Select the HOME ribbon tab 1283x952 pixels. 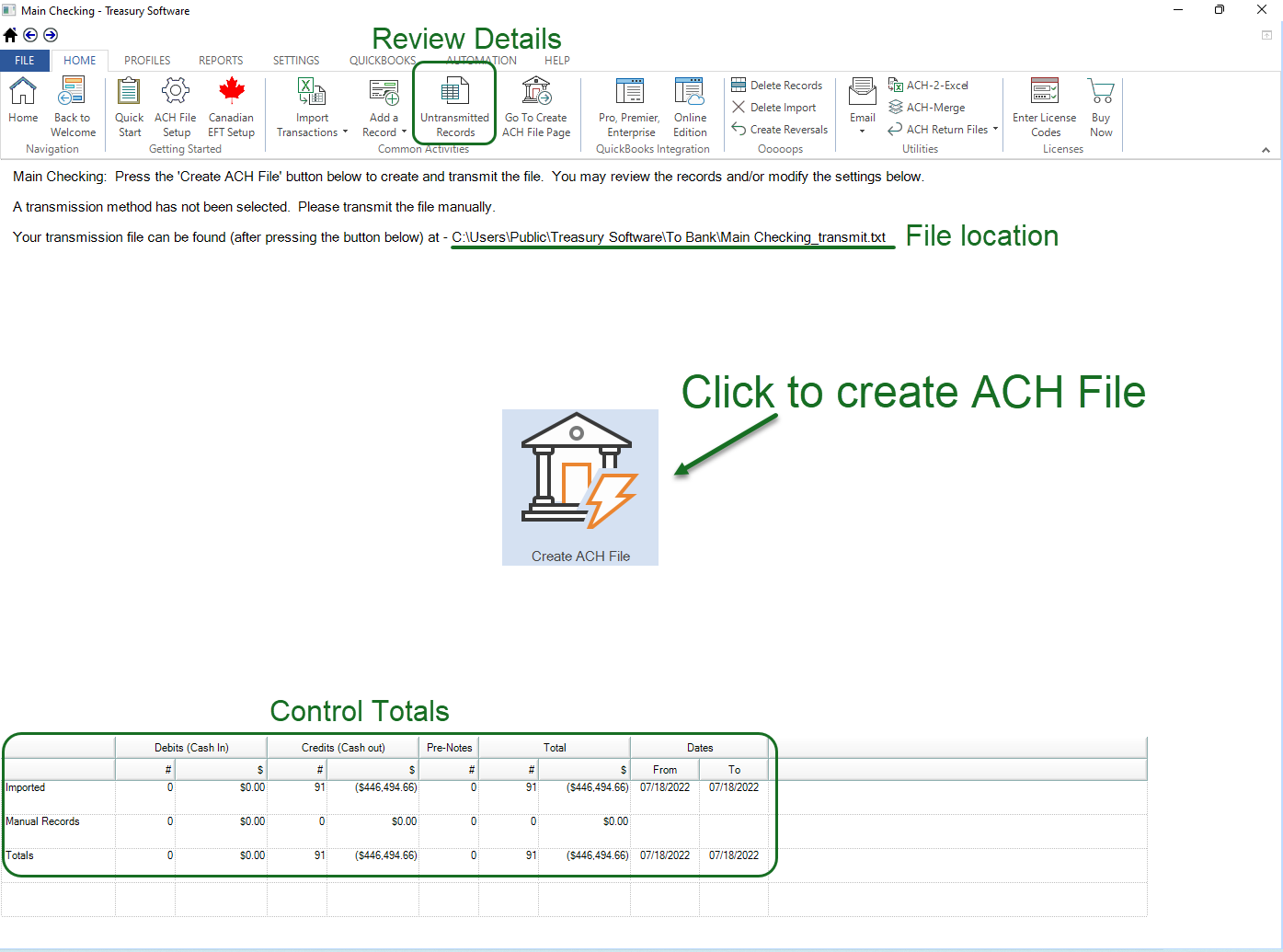80,61
